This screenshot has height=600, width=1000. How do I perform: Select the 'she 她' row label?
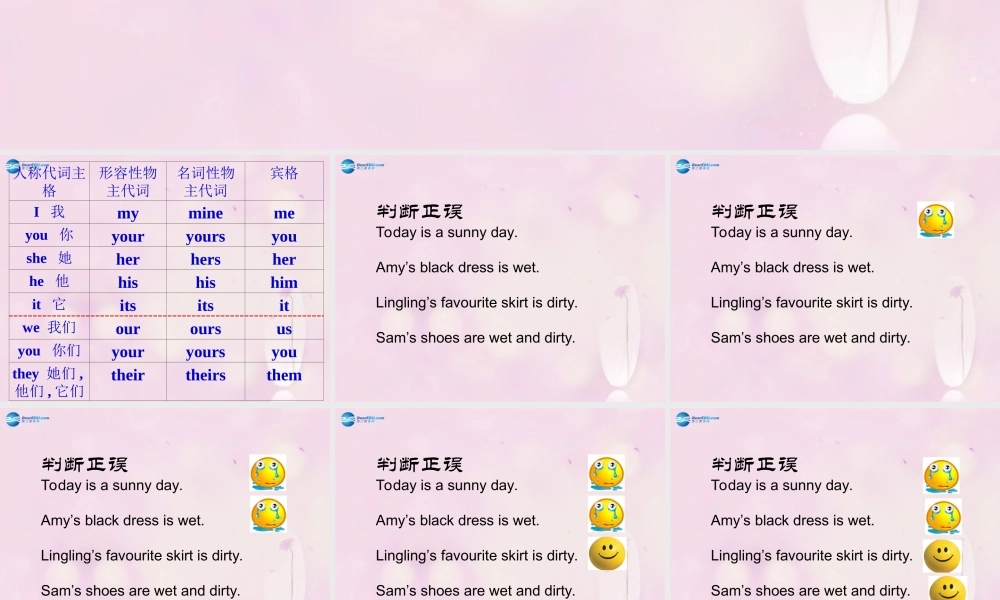[49, 259]
